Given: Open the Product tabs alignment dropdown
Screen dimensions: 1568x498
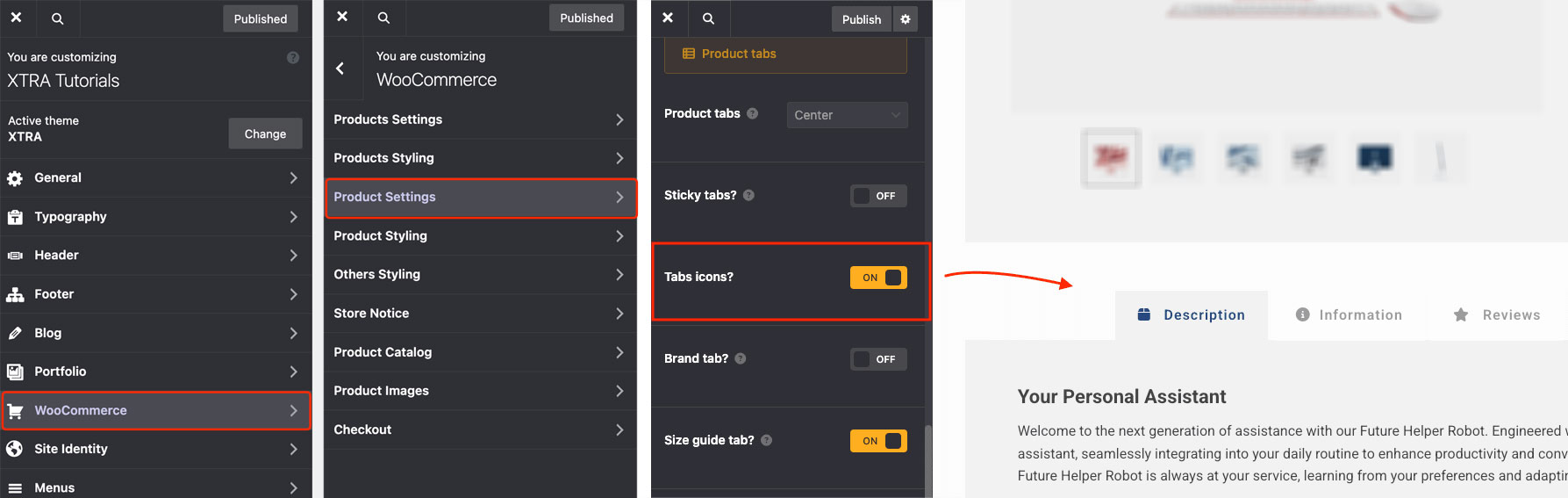Looking at the screenshot, I should (x=847, y=115).
